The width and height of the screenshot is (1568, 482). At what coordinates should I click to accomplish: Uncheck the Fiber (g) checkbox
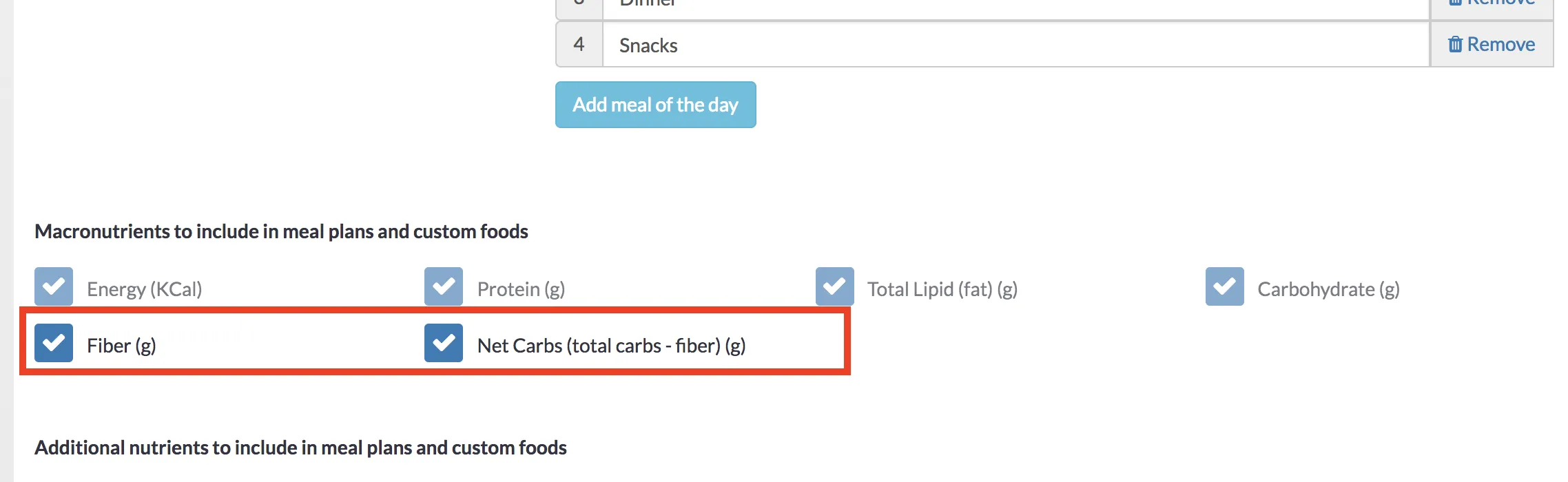pos(54,343)
